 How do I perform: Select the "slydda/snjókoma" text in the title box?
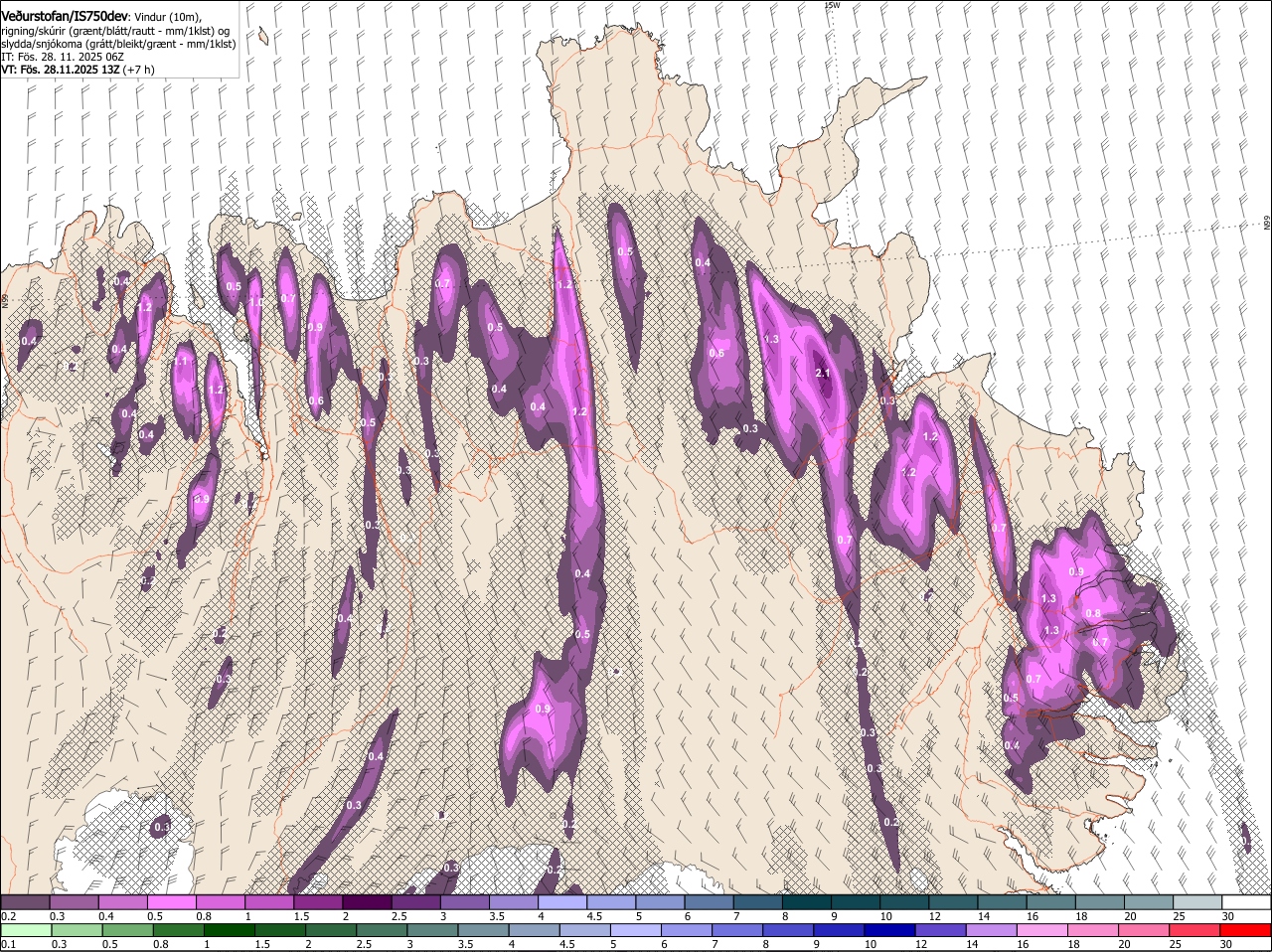coord(40,44)
